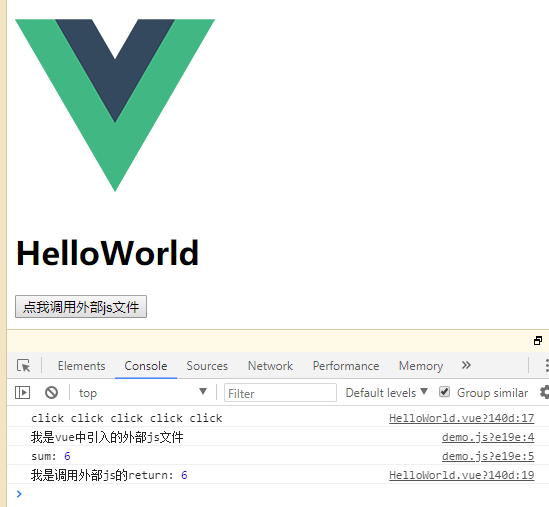This screenshot has width=549, height=507.
Task: Toggle the Group similar checkbox
Action: pos(444,392)
